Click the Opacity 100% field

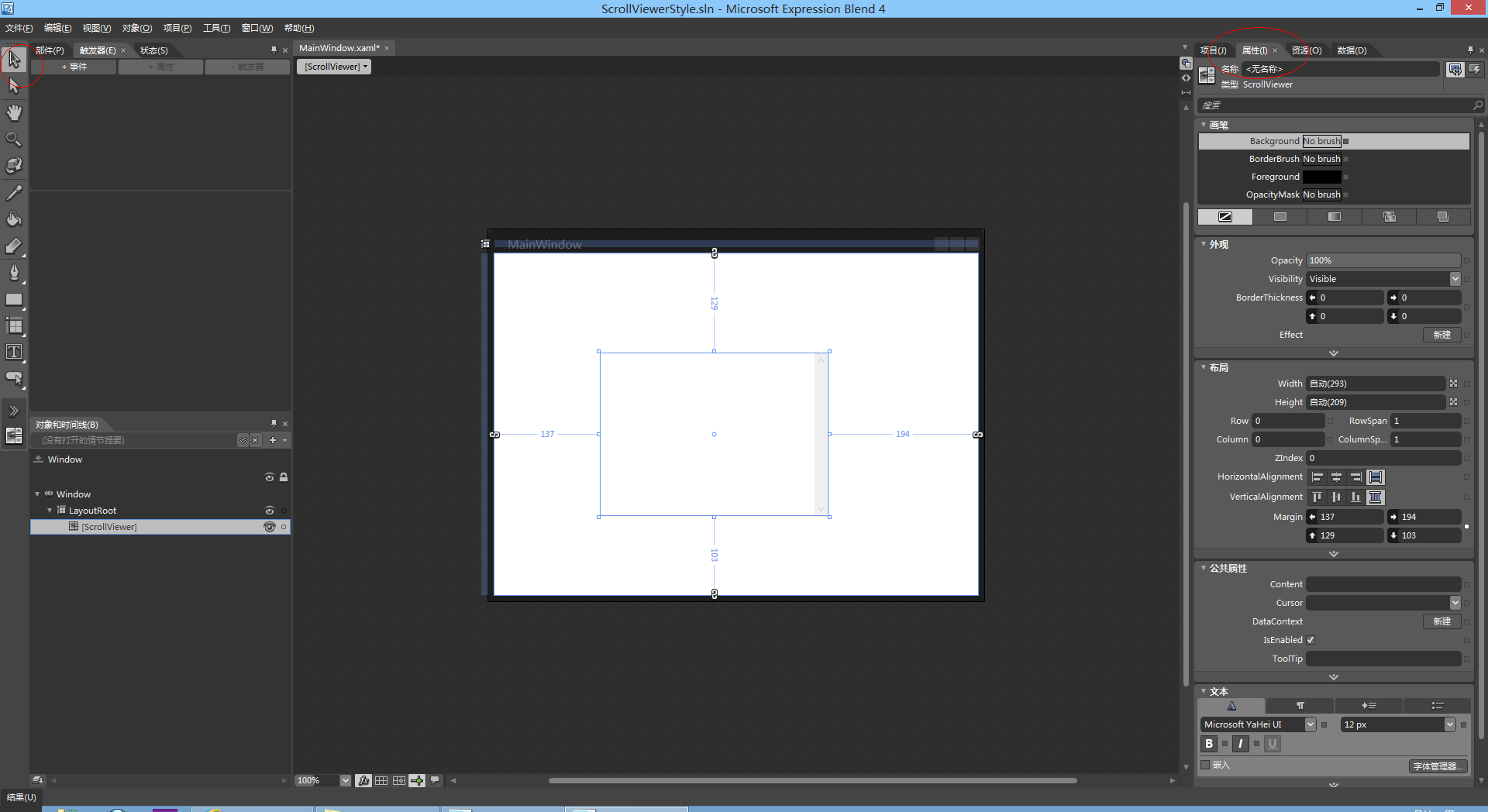pyautogui.click(x=1383, y=260)
